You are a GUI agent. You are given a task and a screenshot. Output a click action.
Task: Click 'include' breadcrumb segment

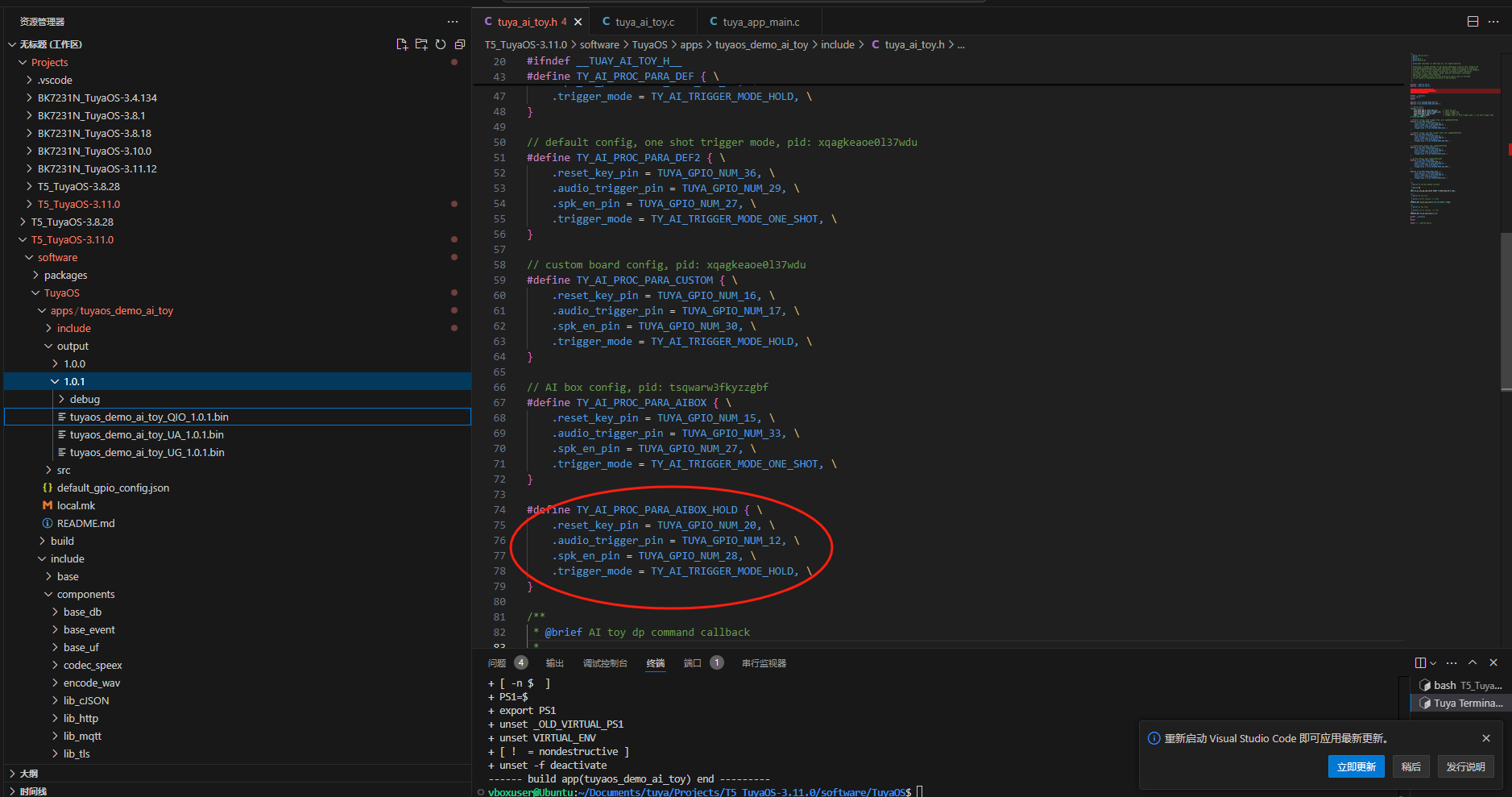coord(837,44)
